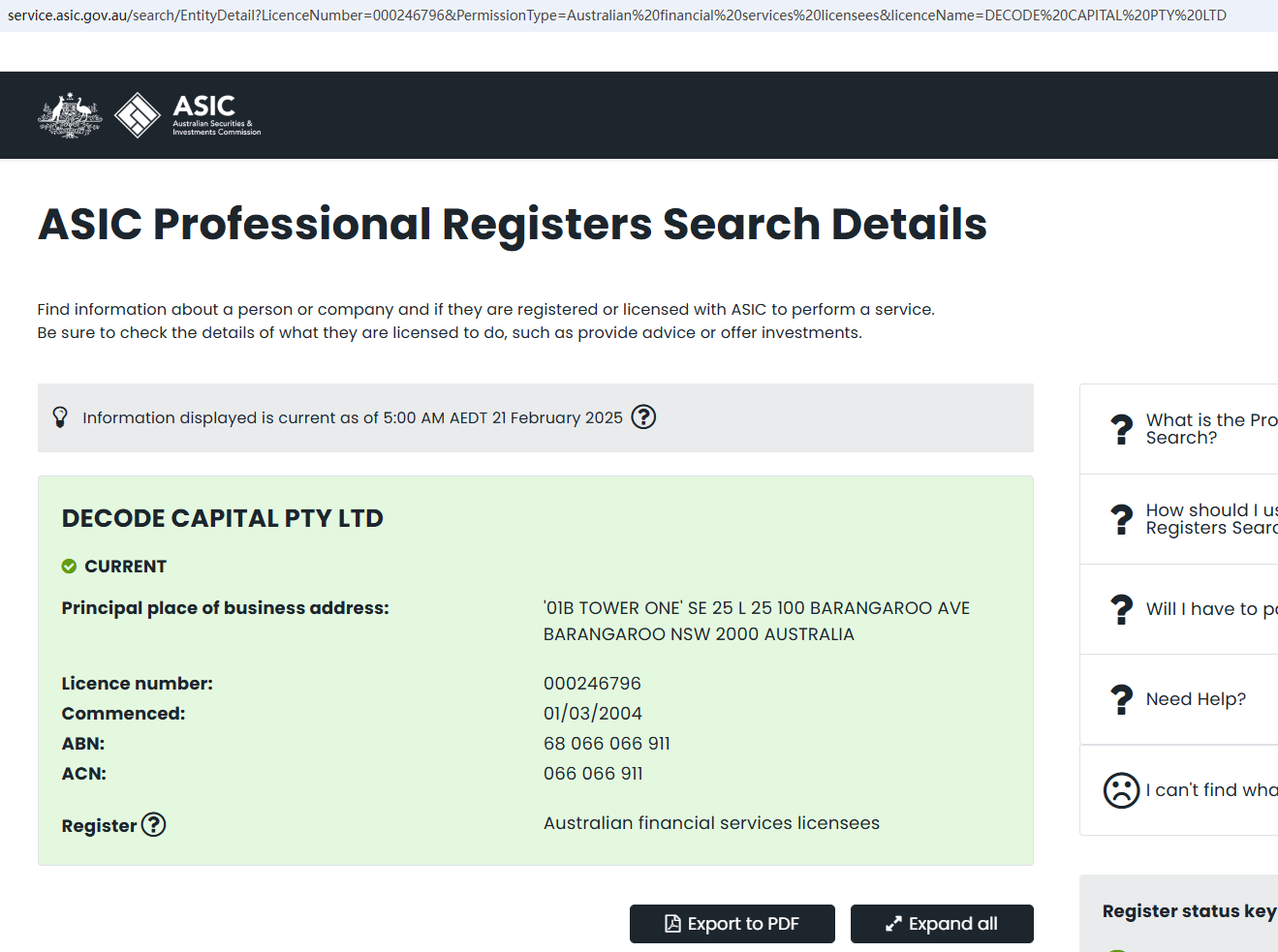
Task: Click the Australian coat of arms emblem
Action: click(70, 115)
